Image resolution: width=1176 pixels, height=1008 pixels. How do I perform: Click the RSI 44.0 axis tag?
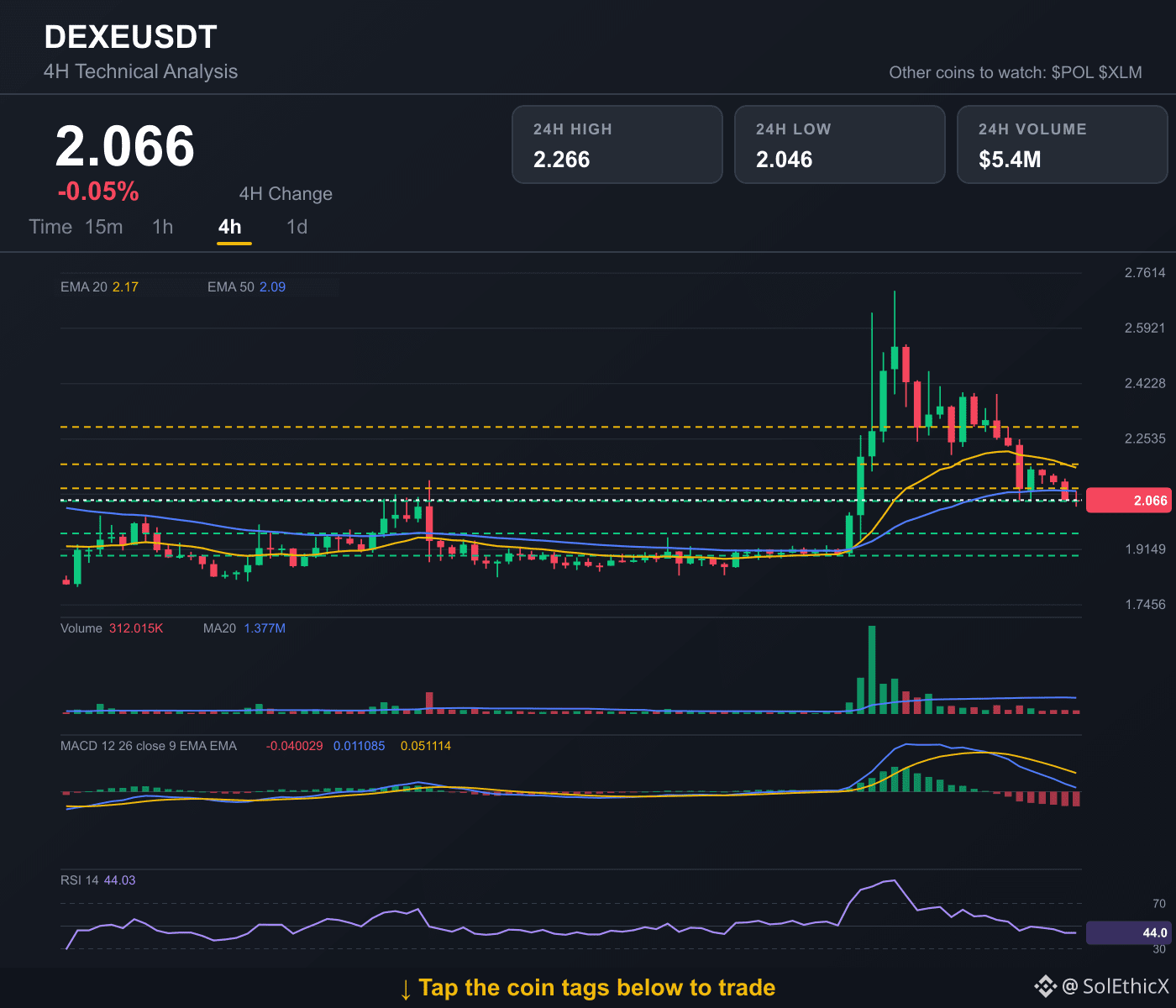1129,932
